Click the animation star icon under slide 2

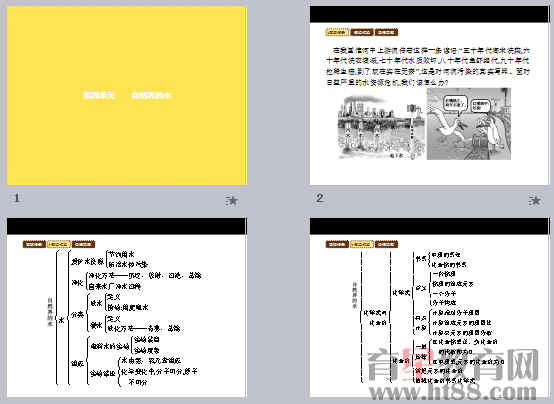(535, 201)
